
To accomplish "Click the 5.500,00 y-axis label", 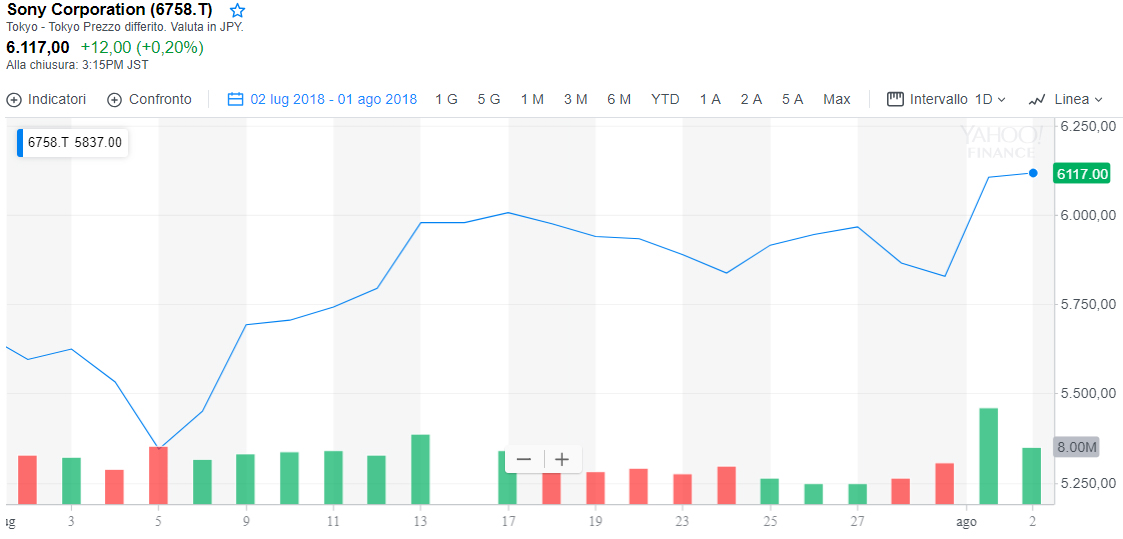I will [1088, 394].
